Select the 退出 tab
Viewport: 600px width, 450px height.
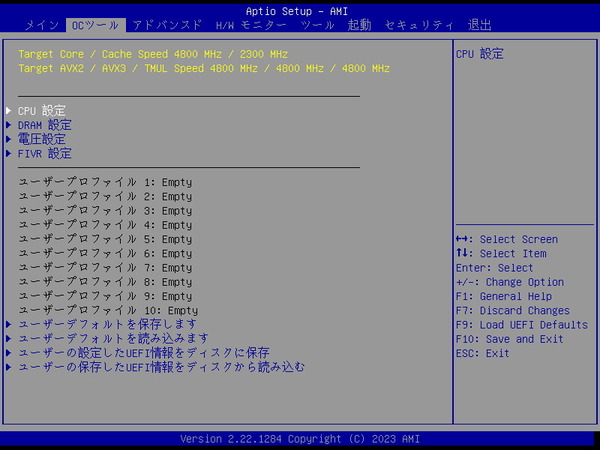[x=479, y=26]
